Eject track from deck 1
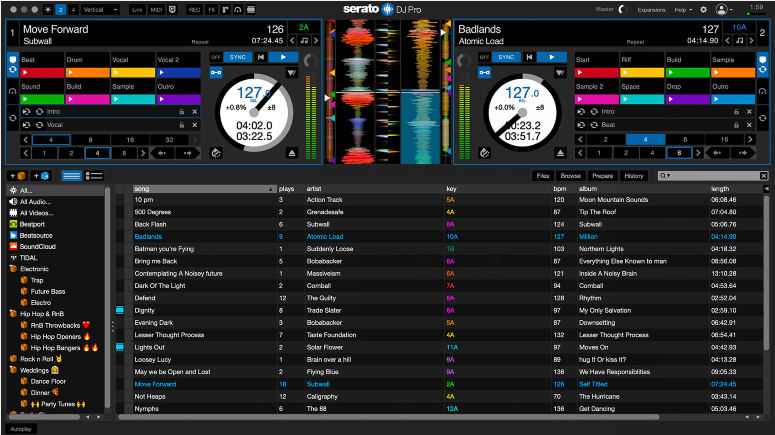775x435 pixels. (292, 153)
